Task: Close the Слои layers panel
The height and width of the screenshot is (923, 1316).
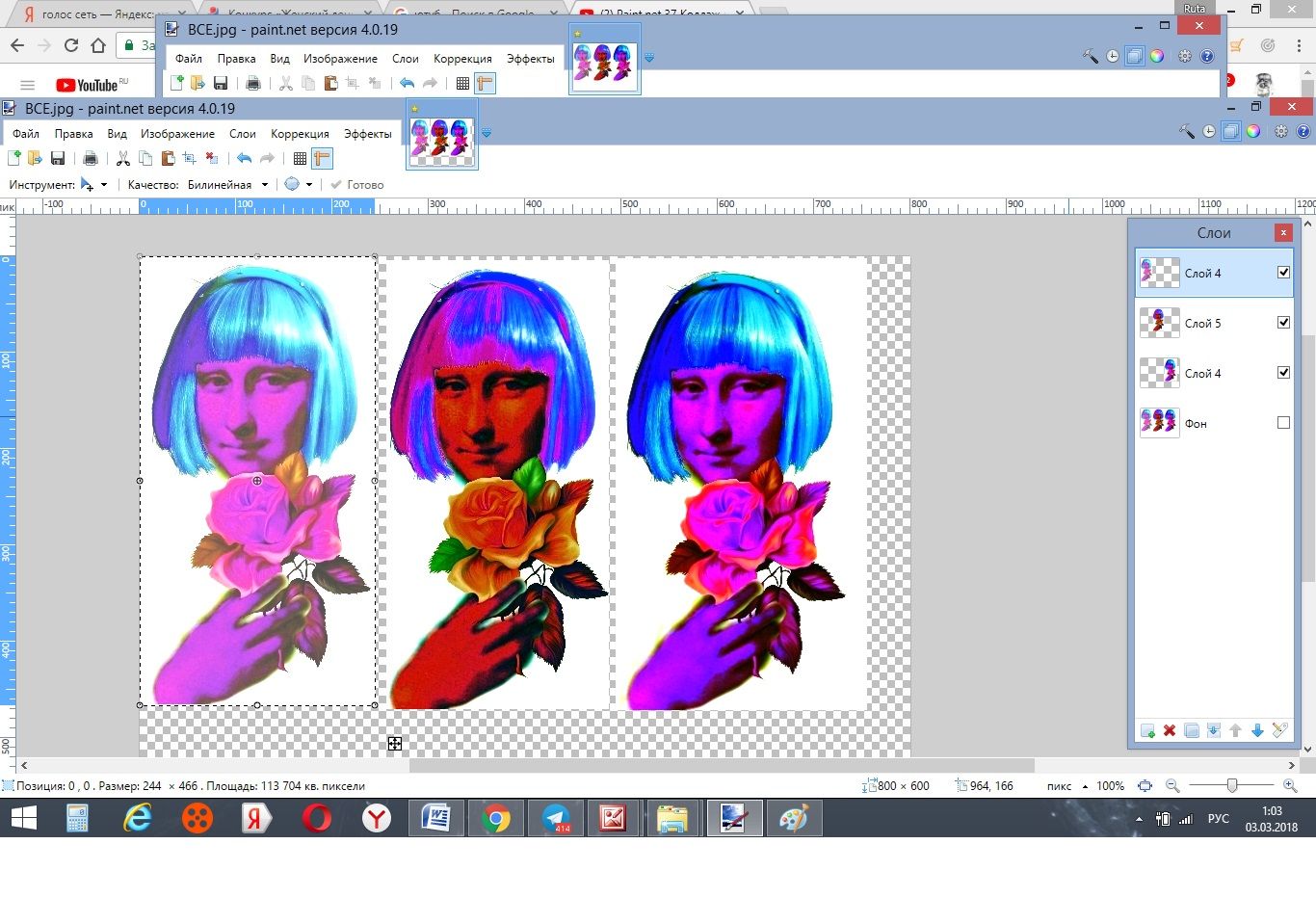Action: point(1282,232)
